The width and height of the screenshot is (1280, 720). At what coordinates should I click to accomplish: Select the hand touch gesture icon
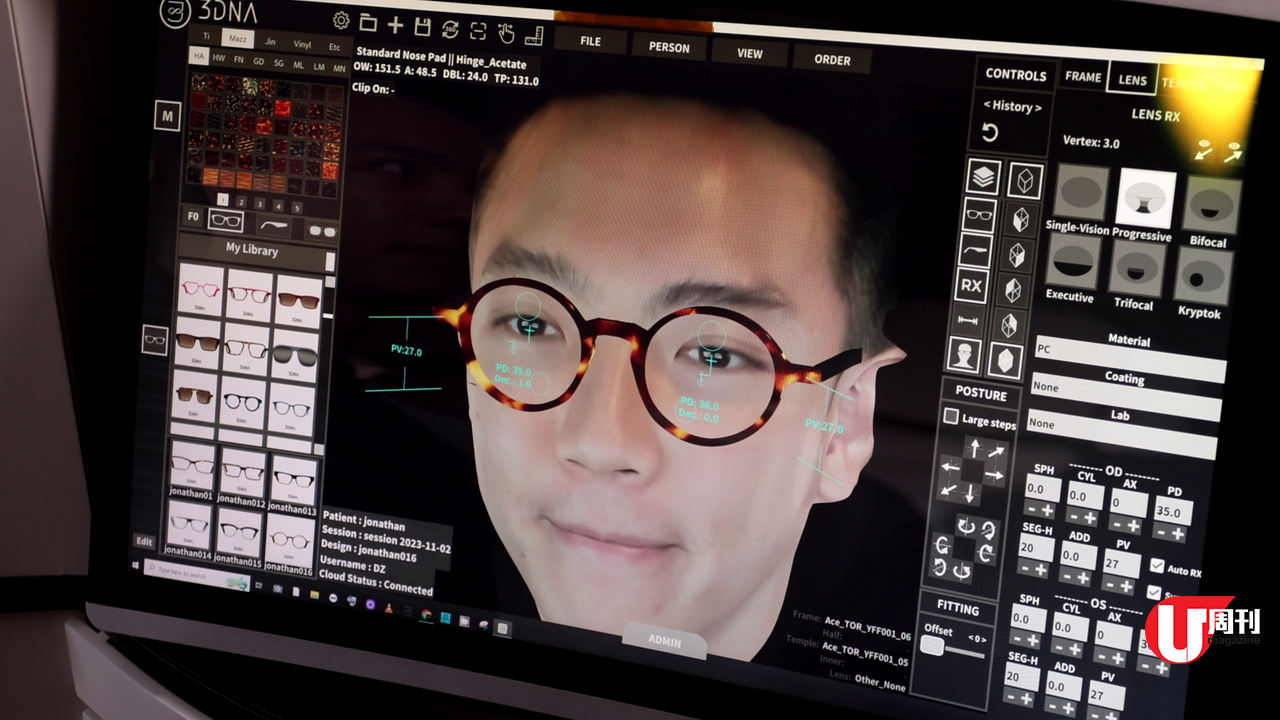(506, 32)
